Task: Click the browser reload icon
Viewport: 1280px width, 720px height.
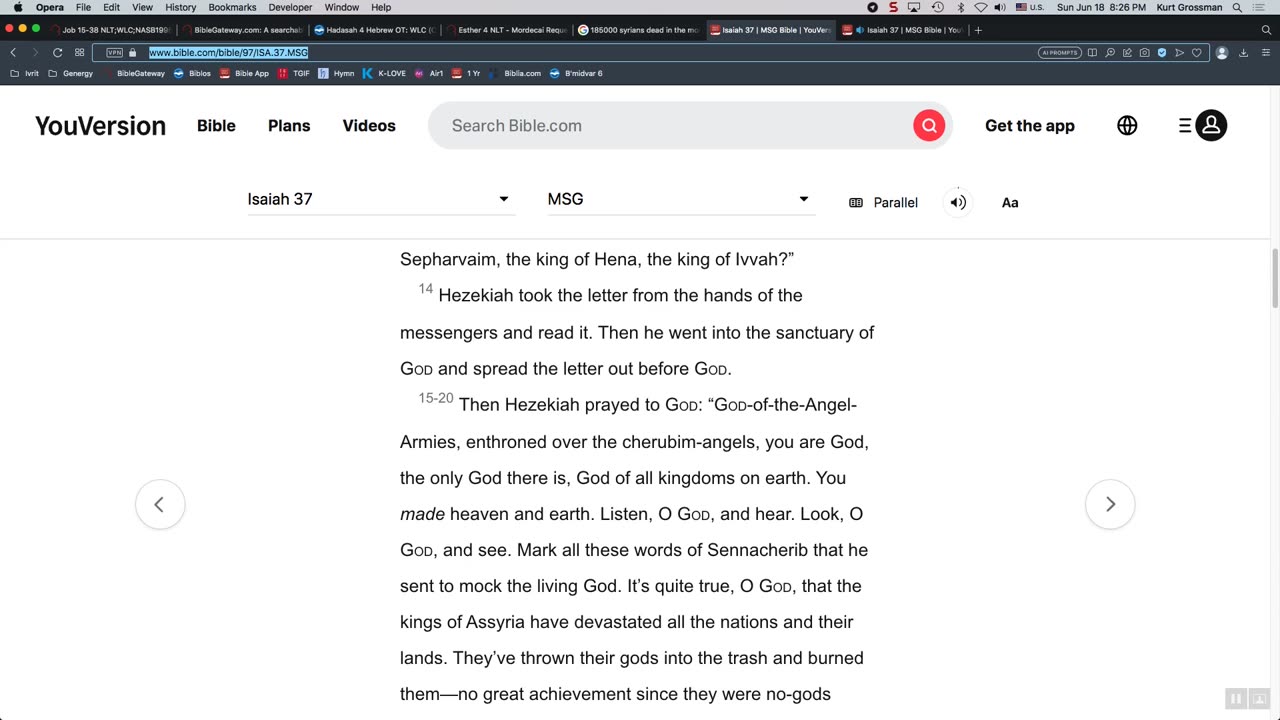Action: 57,52
